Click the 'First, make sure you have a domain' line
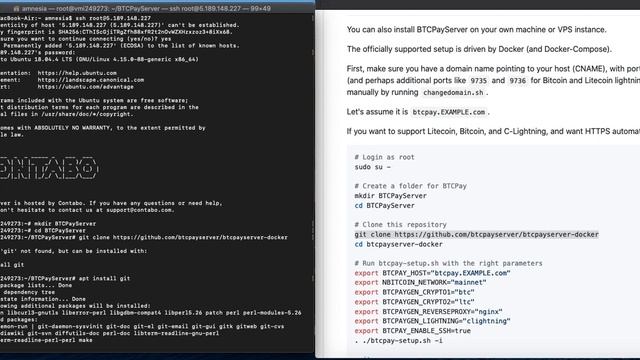This screenshot has width=640, height=360. pos(493,69)
